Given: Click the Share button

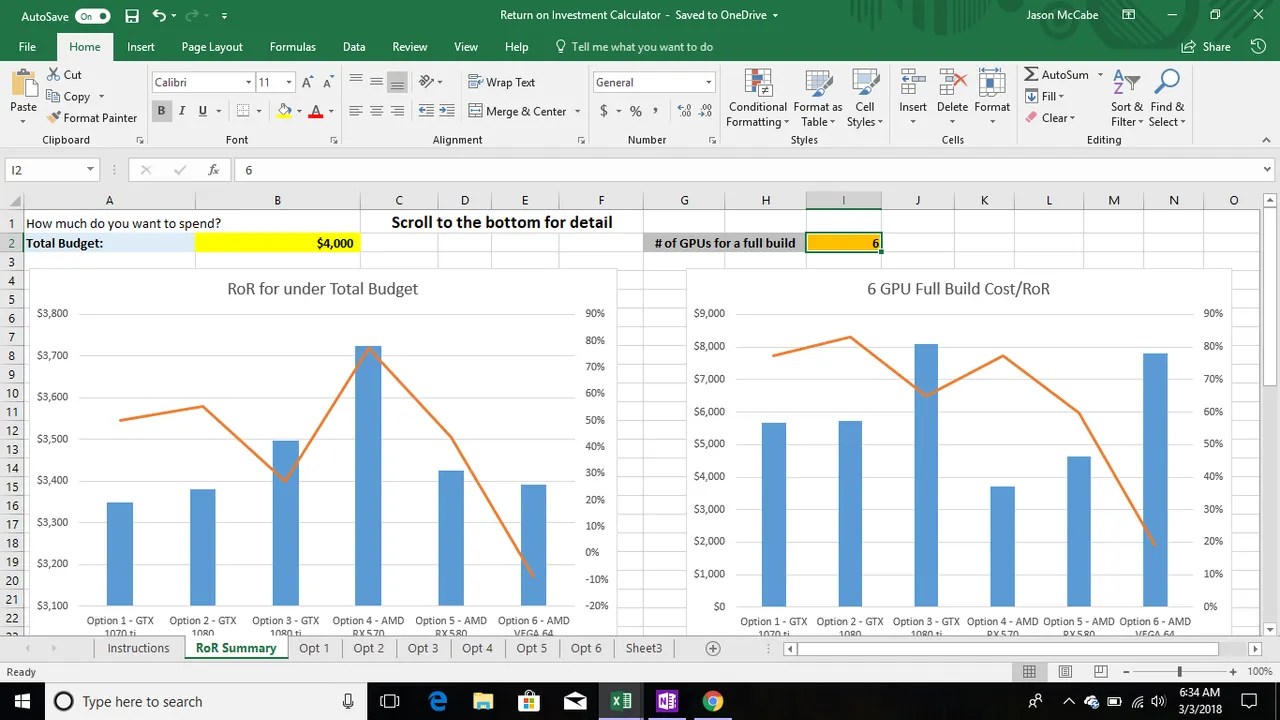Looking at the screenshot, I should click(x=1206, y=47).
